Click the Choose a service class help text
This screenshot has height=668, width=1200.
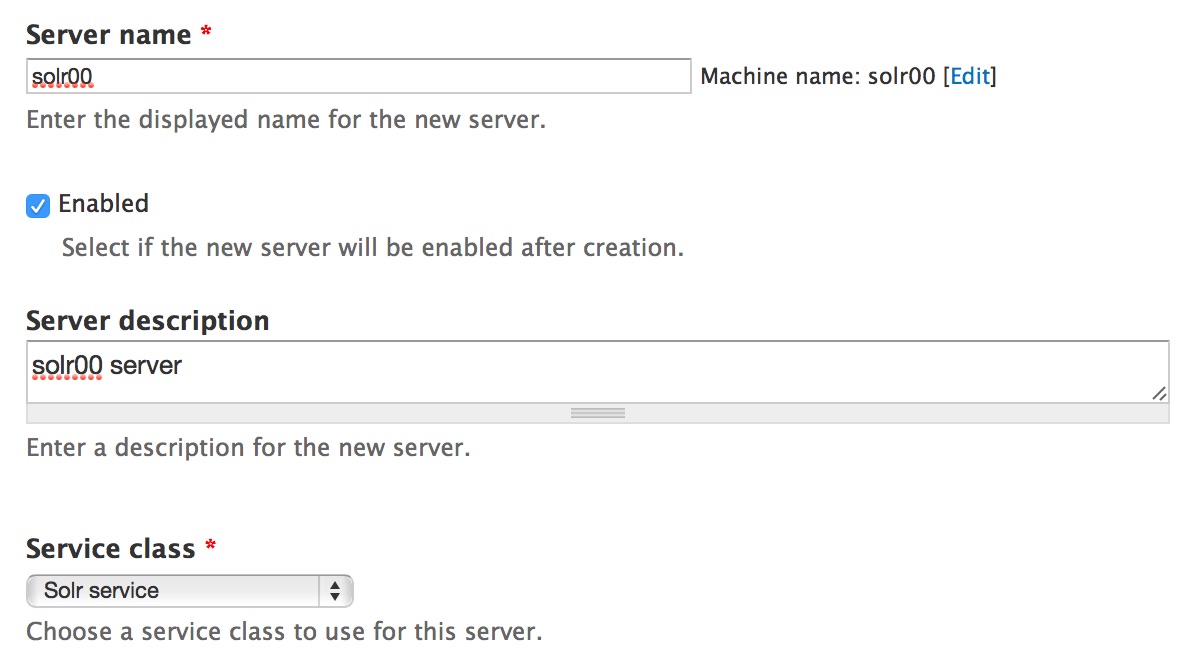284,632
